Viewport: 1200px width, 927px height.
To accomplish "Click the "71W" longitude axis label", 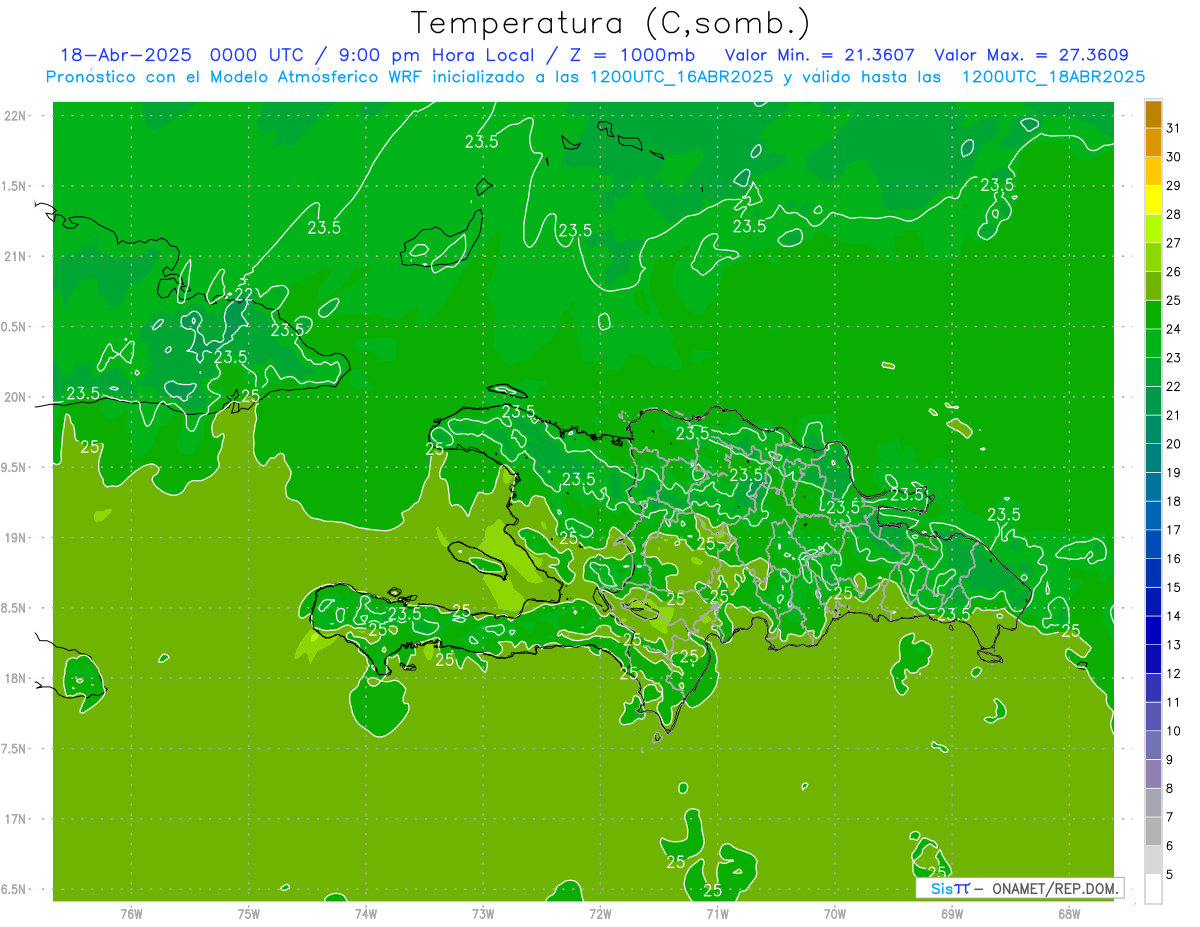I will 717,913.
